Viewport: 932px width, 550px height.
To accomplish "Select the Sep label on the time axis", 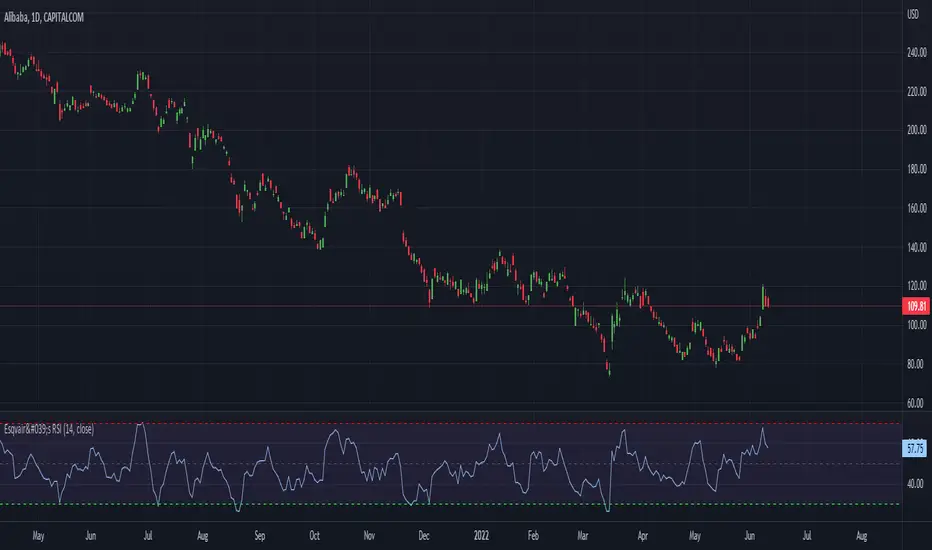I will point(260,536).
